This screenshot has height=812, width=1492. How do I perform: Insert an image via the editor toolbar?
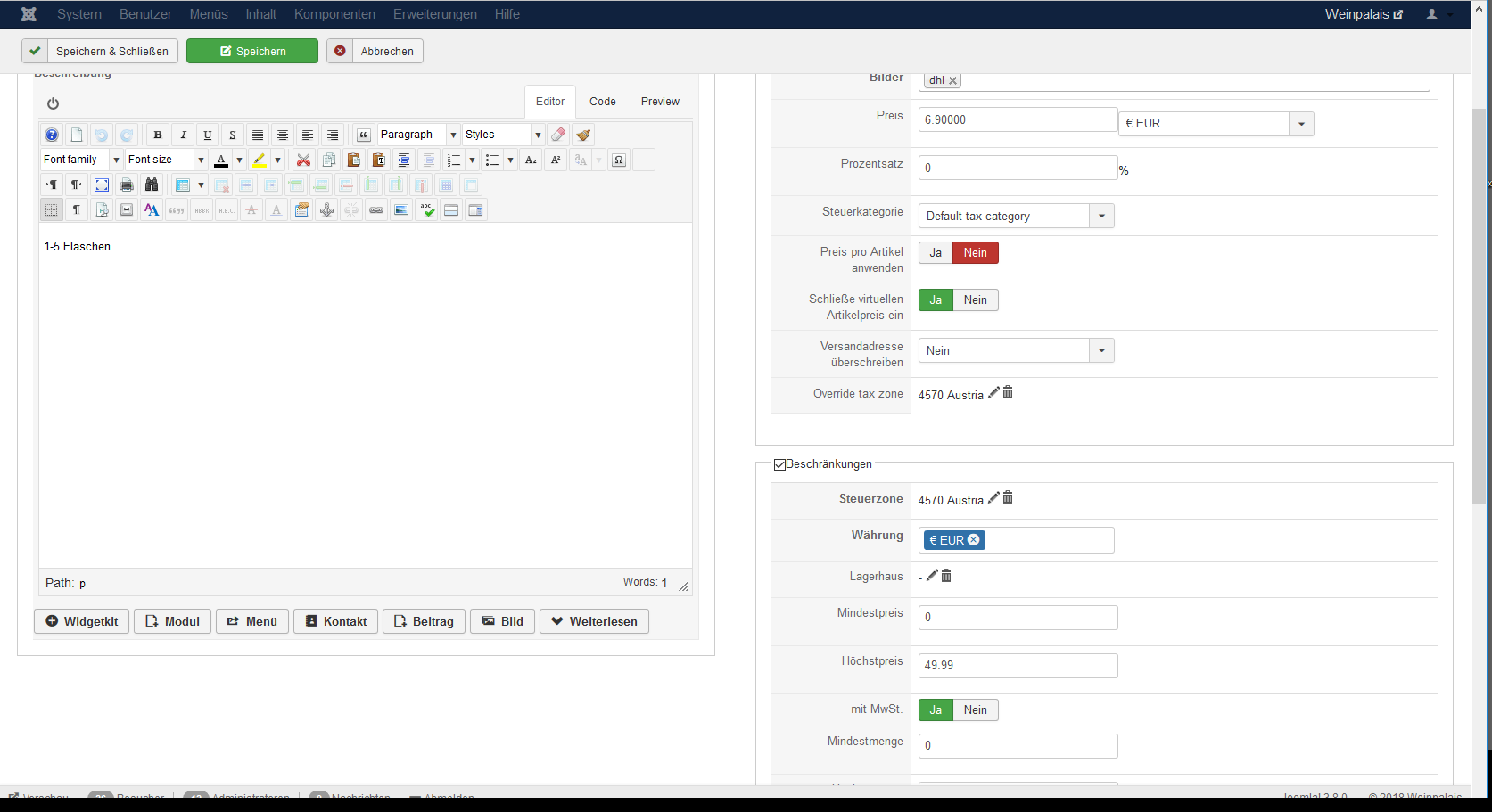[x=401, y=209]
